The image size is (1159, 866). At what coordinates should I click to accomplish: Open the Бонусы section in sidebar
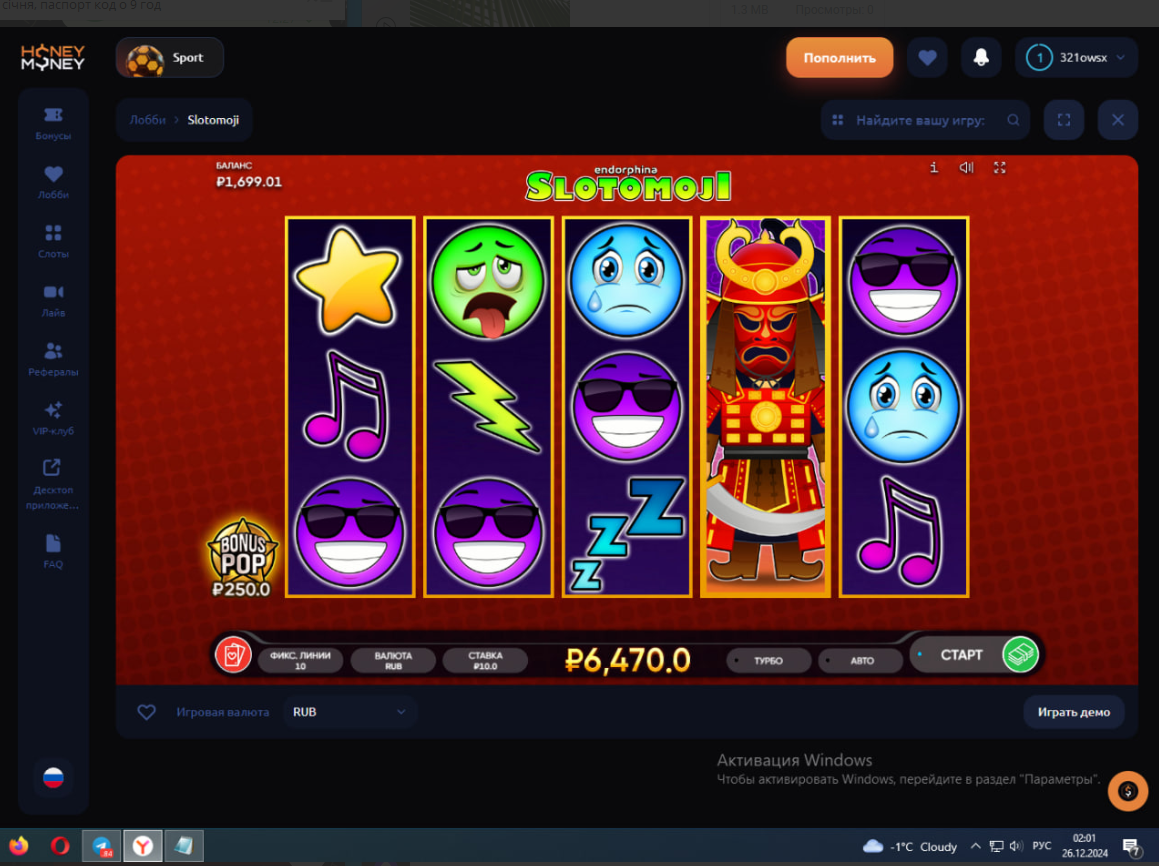[53, 123]
